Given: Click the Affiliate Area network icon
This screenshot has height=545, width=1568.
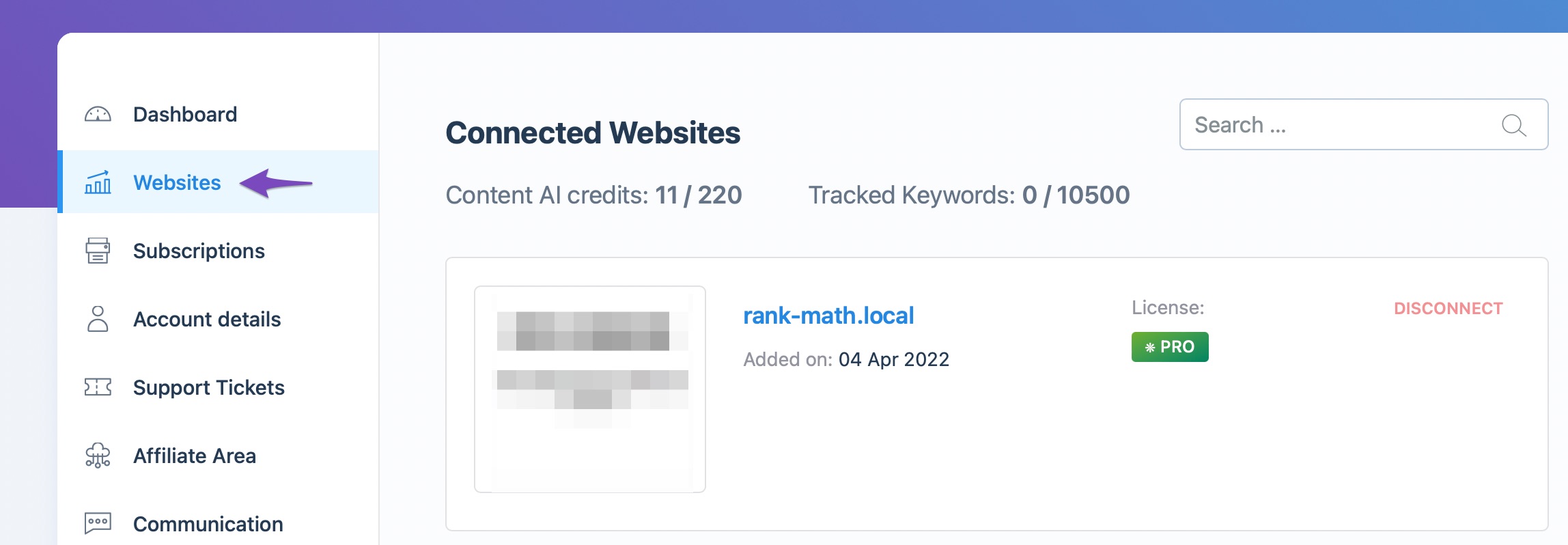Looking at the screenshot, I should (98, 456).
